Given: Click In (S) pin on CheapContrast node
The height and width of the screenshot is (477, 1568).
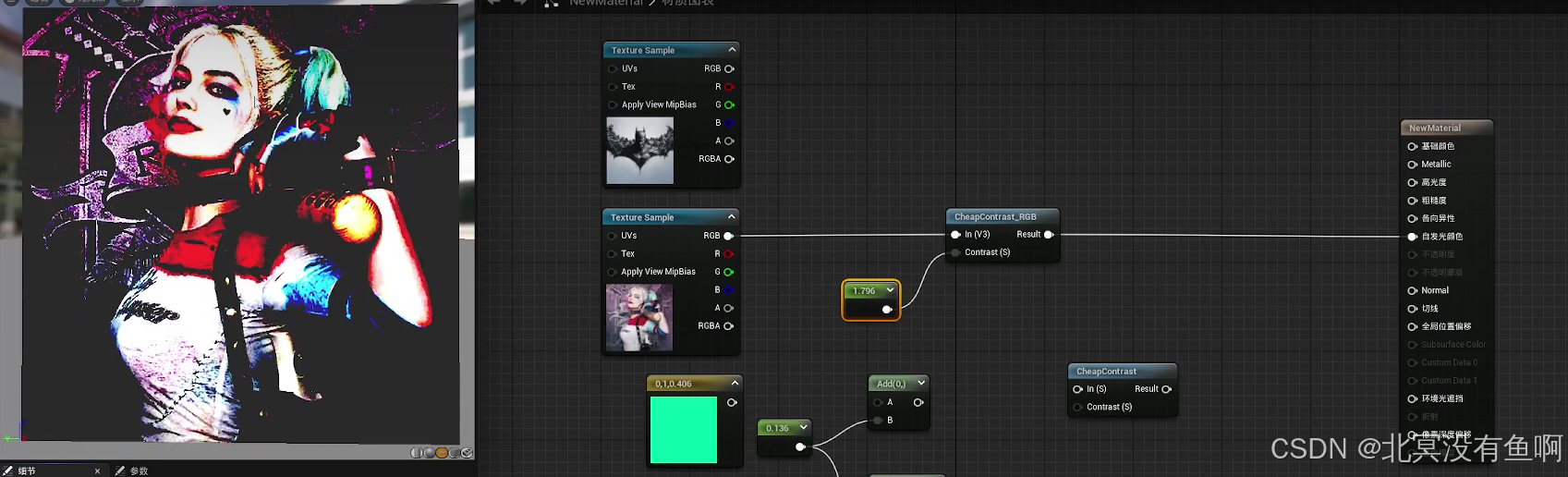Looking at the screenshot, I should coord(1077,389).
